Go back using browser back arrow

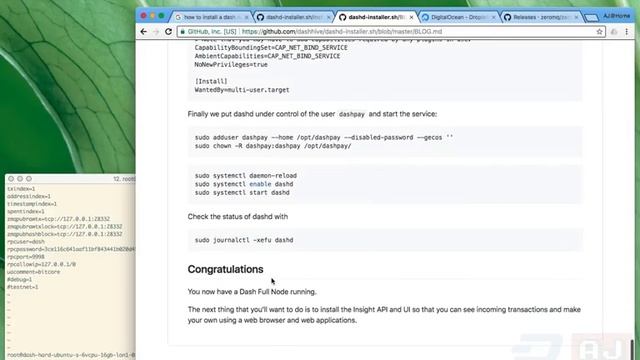click(x=143, y=31)
